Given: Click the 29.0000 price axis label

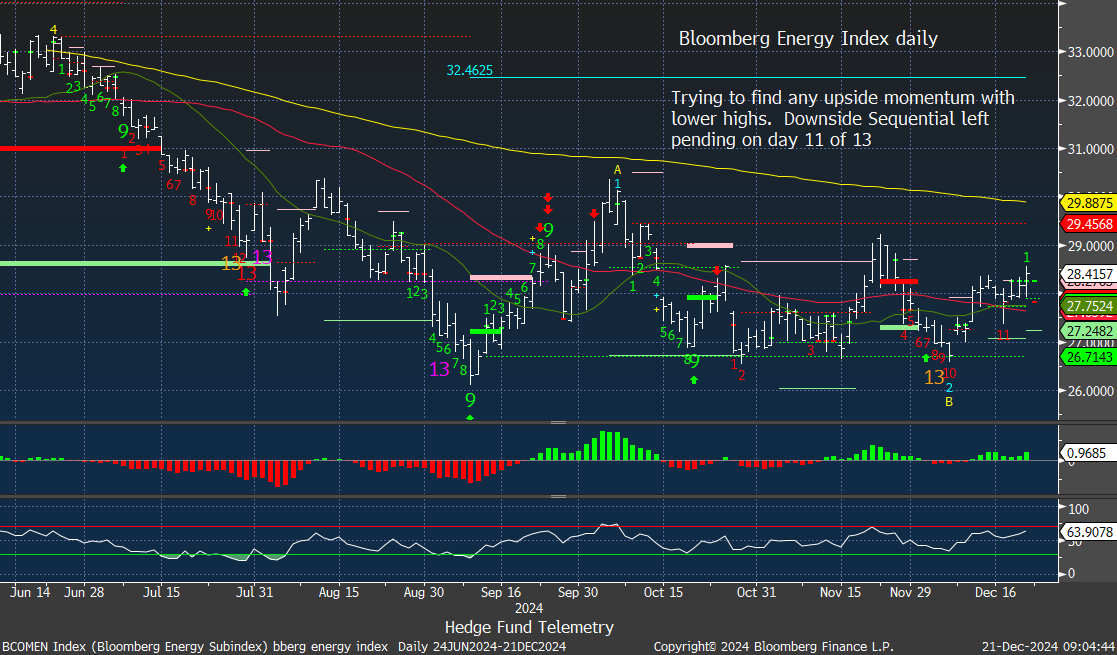Looking at the screenshot, I should tap(1090, 246).
